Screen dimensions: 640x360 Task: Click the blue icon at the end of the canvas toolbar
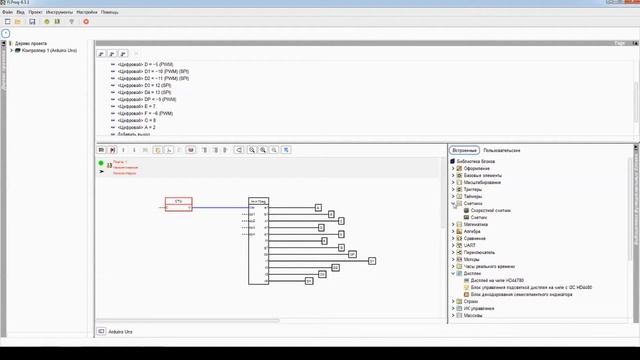pos(286,150)
